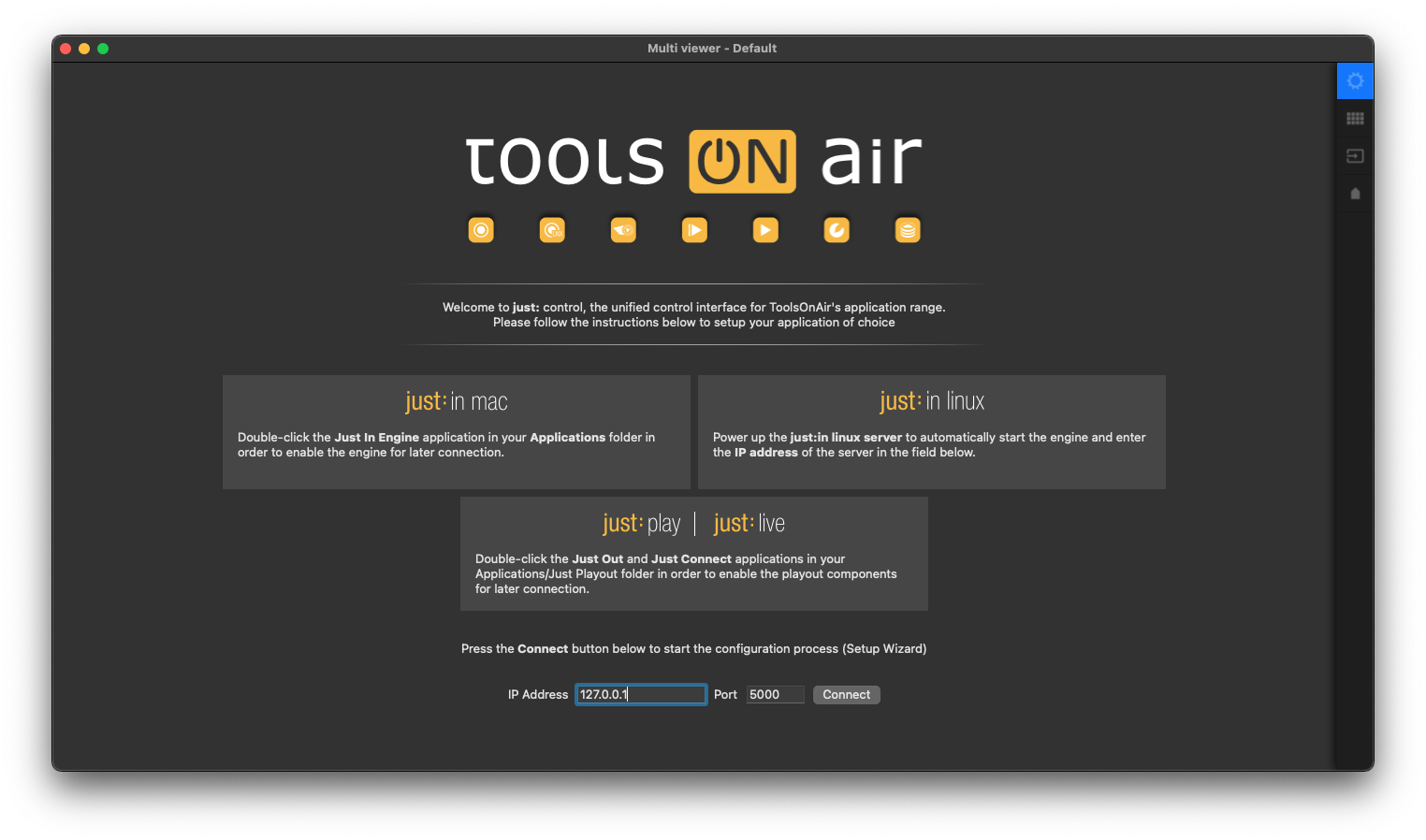Click the 'Double-click the Just Out' description
This screenshot has width=1426, height=840.
pos(686,573)
